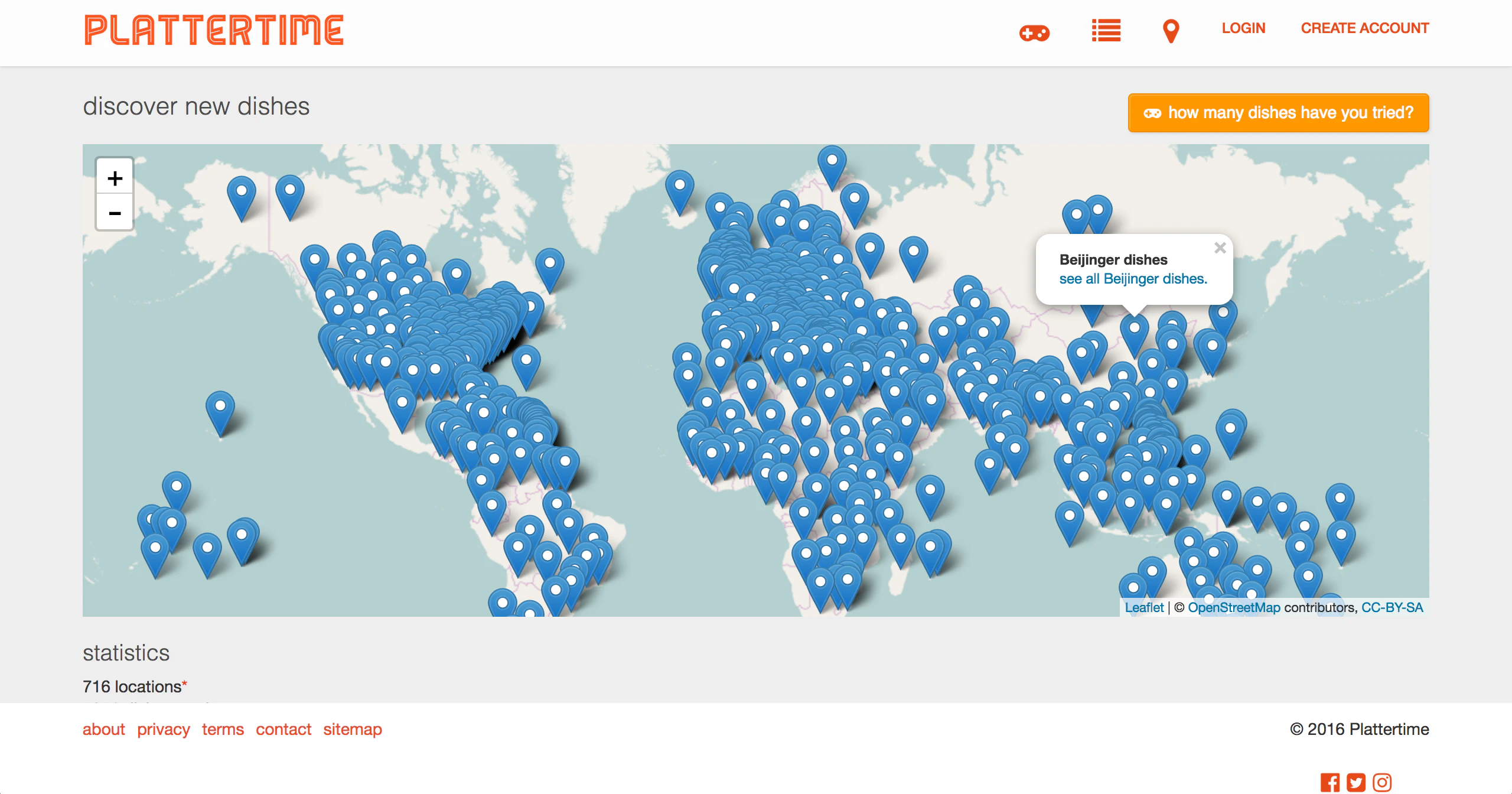This screenshot has width=1512, height=794.
Task: Open the Facebook icon in footer
Action: coord(1330,782)
